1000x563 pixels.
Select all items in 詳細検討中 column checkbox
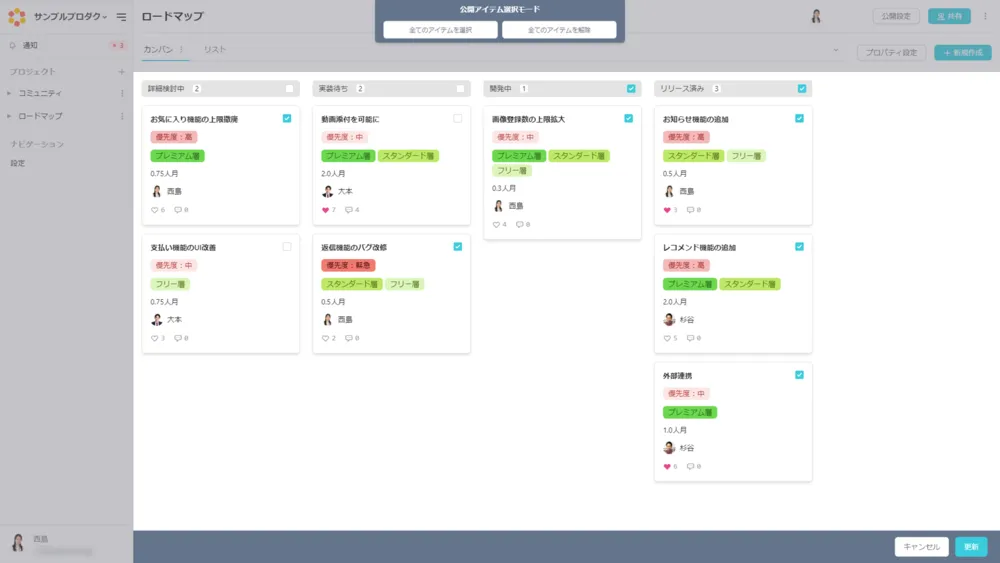[289, 89]
